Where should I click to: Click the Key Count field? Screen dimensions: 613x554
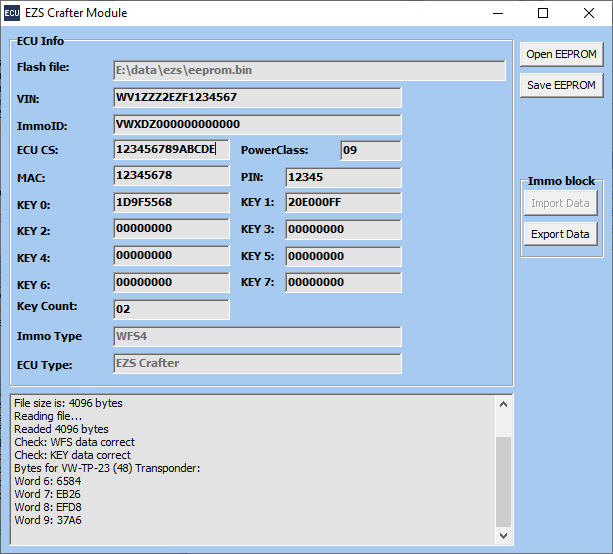coord(171,309)
